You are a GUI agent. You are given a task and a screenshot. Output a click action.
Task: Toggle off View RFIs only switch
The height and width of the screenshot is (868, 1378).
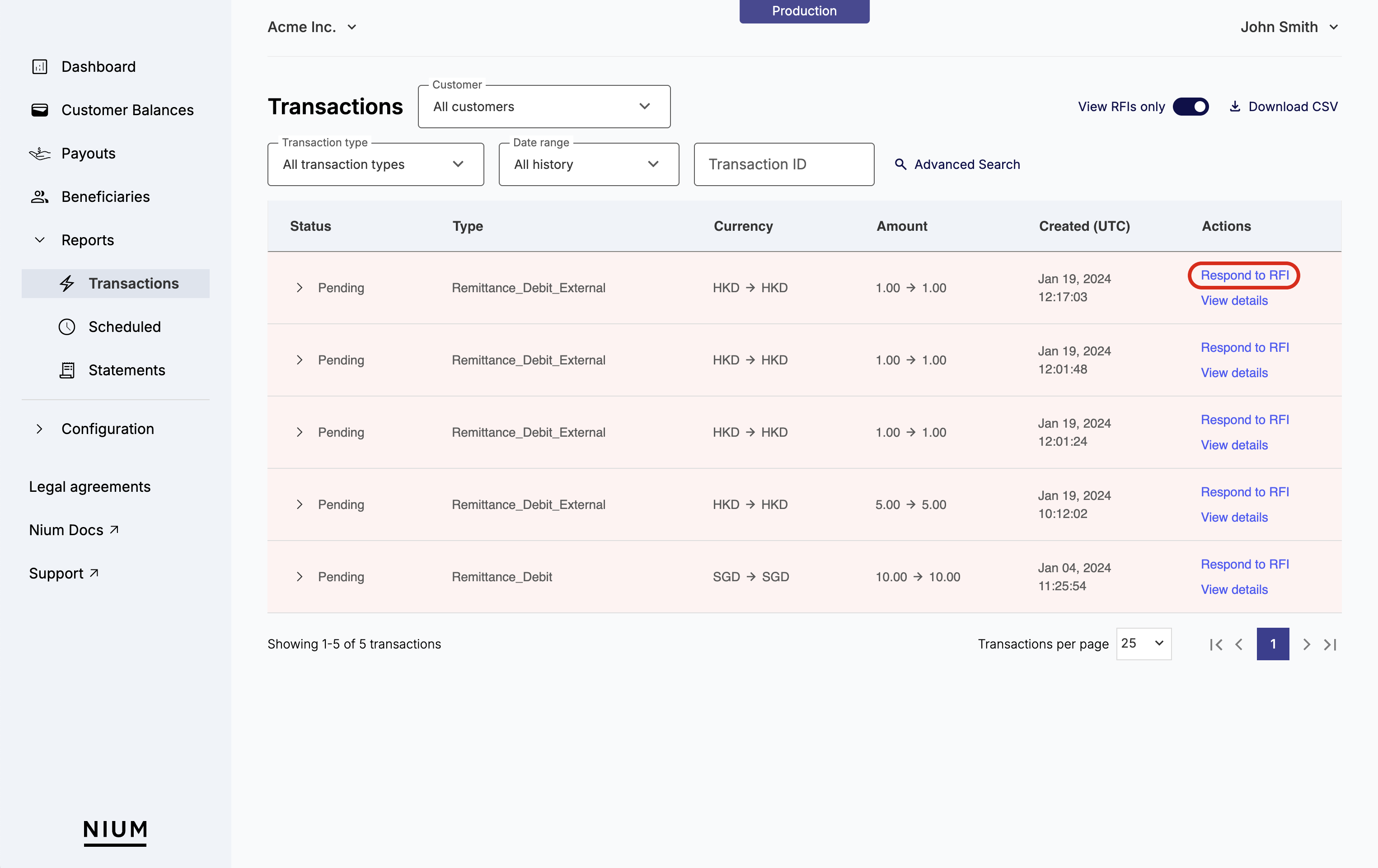(1191, 107)
